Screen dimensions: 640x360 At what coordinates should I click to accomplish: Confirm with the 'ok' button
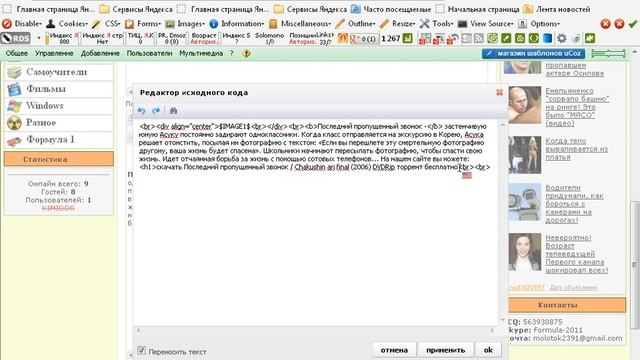tap(488, 350)
